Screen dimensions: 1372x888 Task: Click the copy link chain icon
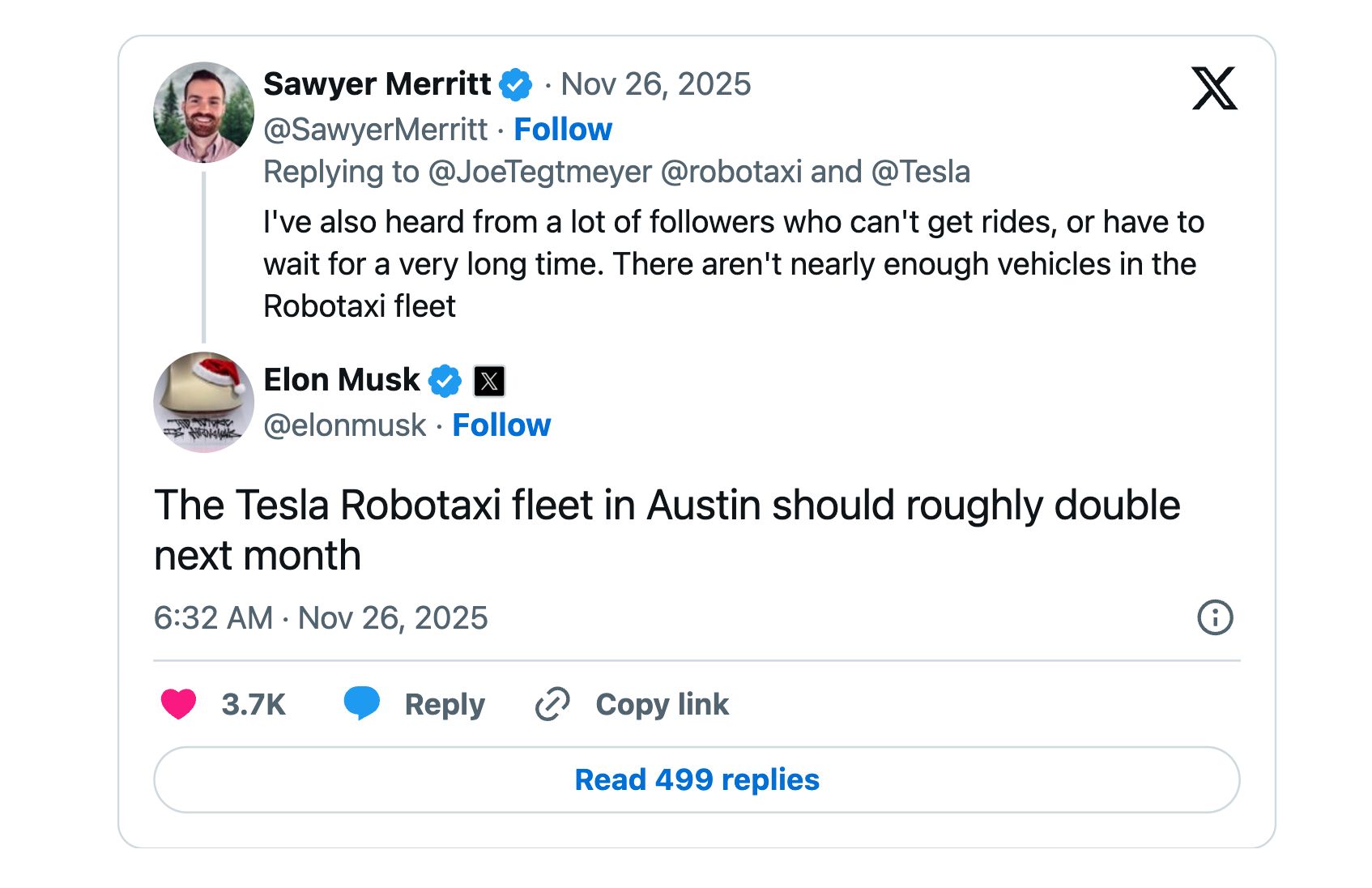click(552, 703)
